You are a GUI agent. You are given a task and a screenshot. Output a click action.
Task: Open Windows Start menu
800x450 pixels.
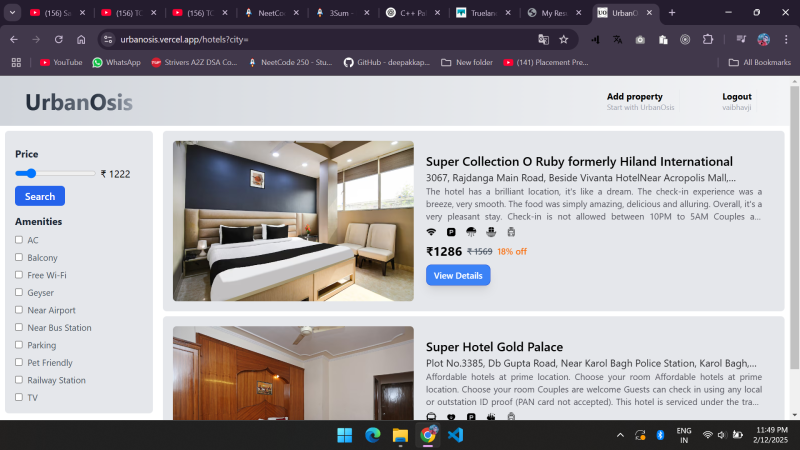(x=345, y=435)
